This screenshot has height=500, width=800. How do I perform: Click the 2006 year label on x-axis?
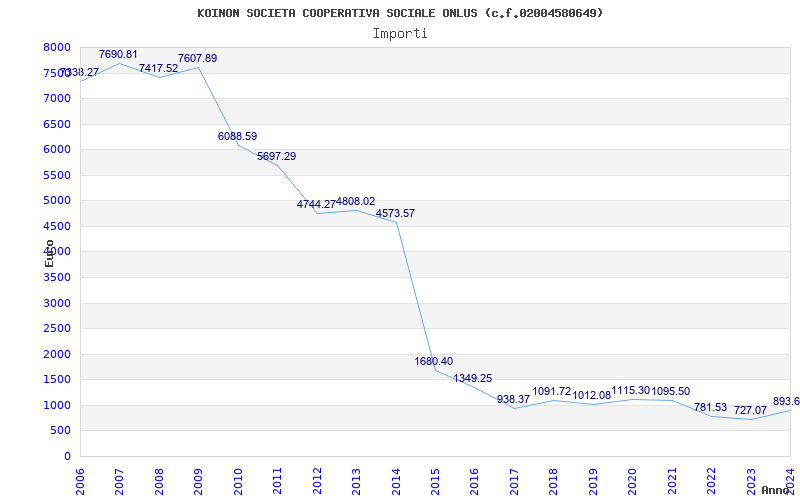point(80,482)
